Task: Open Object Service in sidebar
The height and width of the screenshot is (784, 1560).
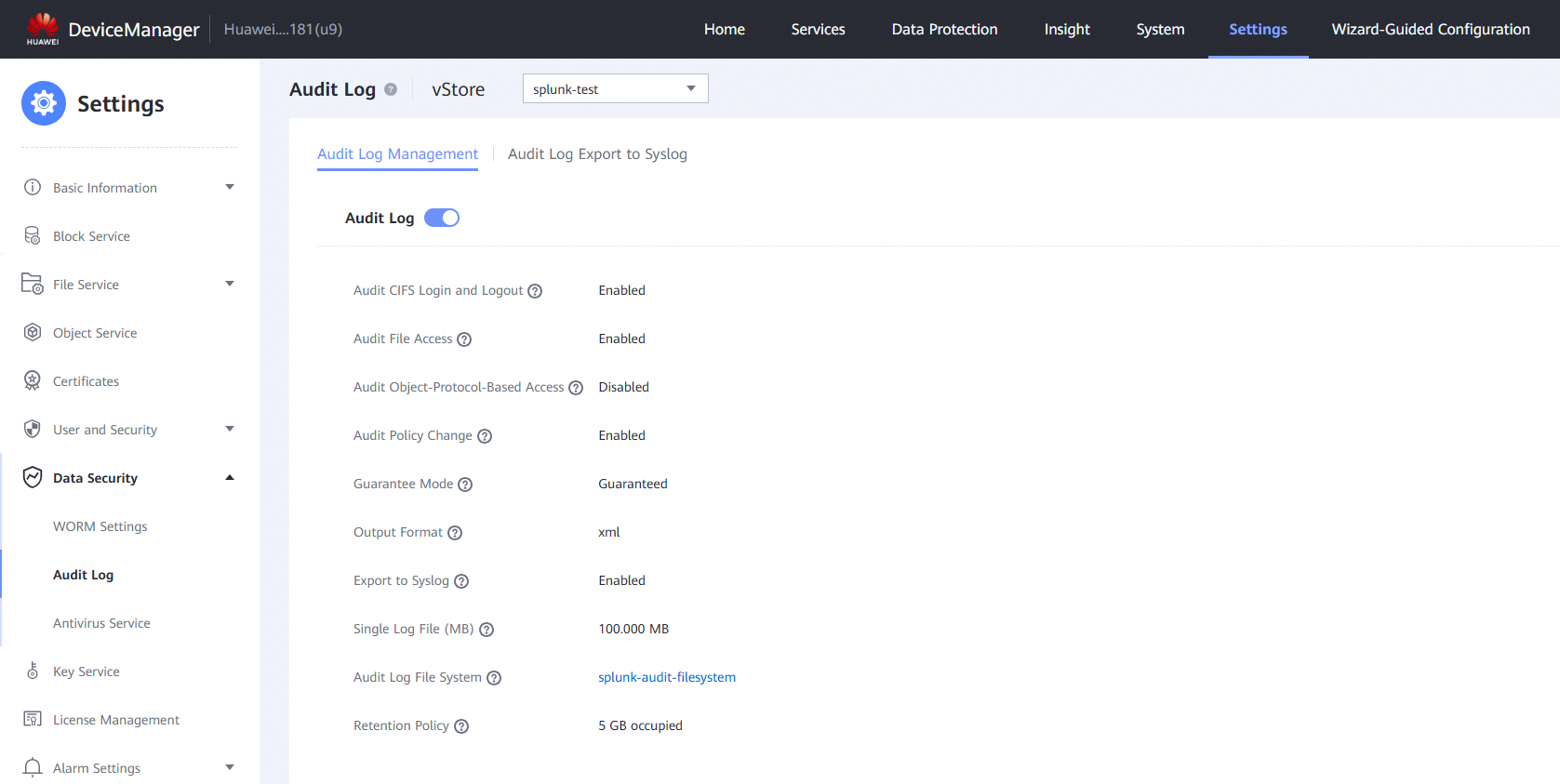Action: [95, 333]
